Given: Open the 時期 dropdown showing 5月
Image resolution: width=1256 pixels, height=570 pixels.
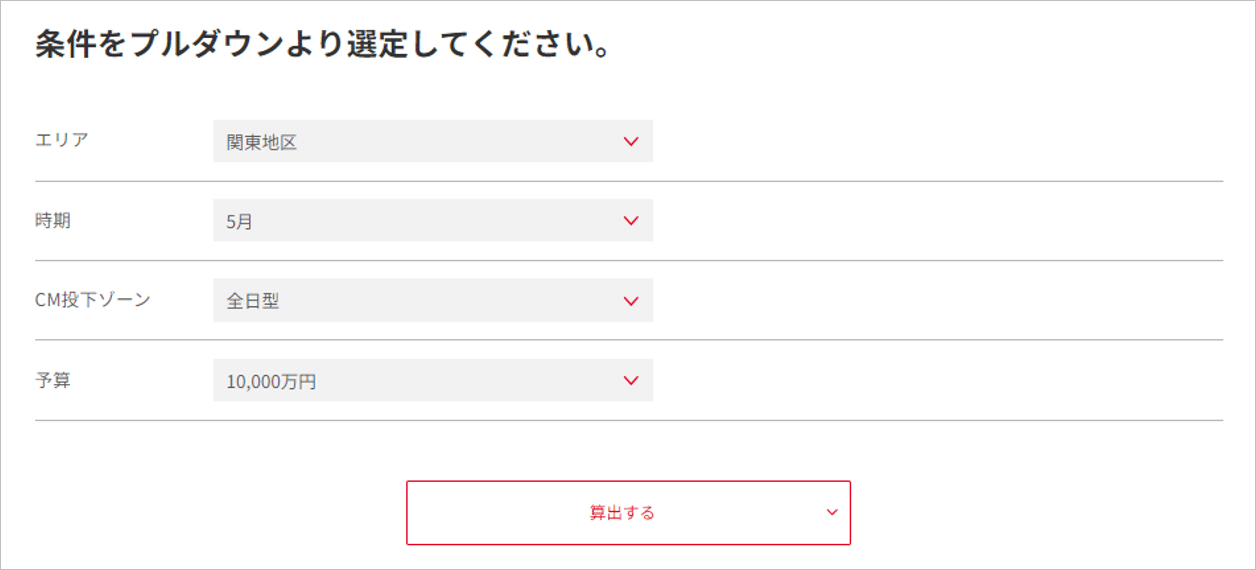Looking at the screenshot, I should tap(432, 221).
